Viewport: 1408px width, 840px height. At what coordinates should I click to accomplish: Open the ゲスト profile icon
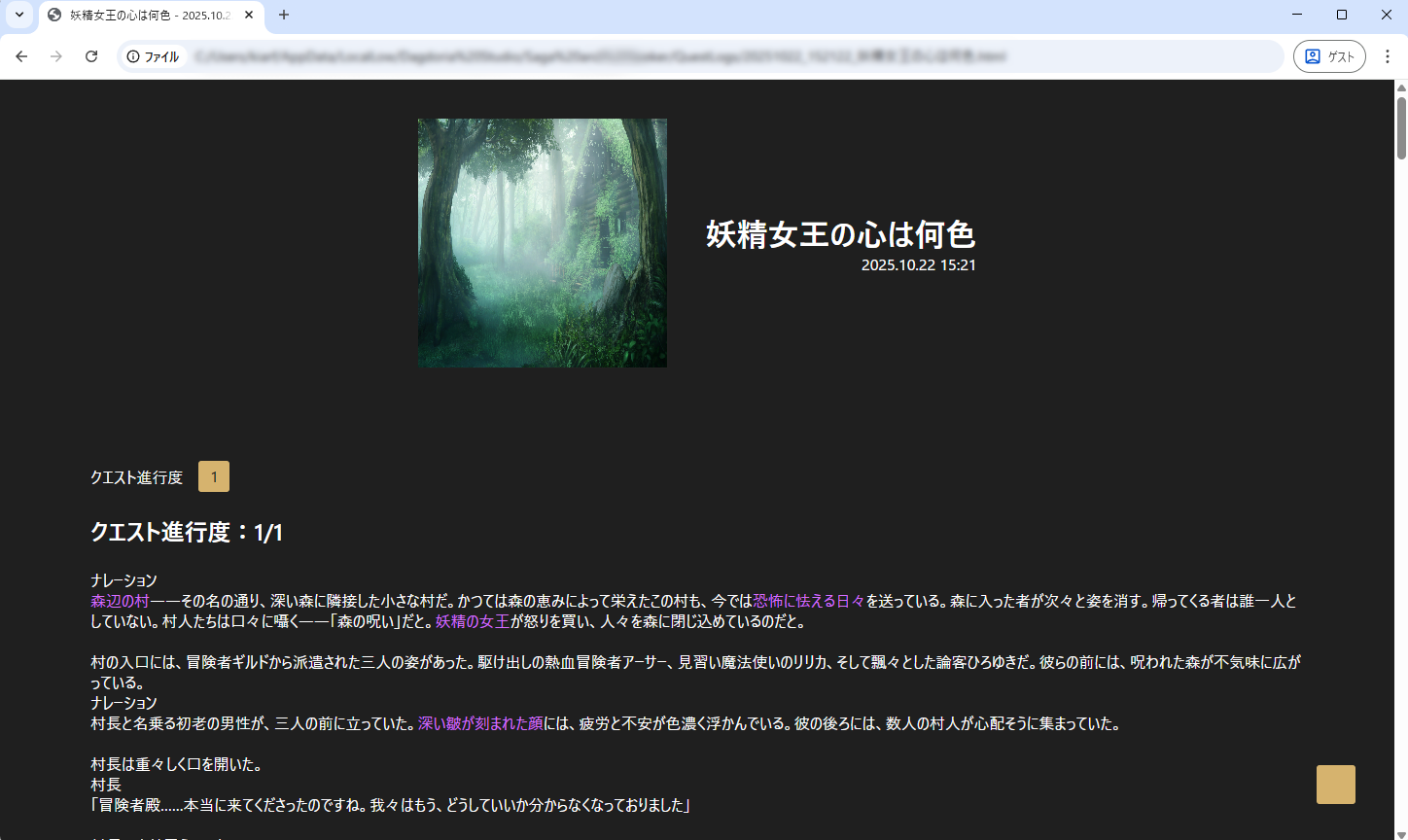(x=1329, y=56)
